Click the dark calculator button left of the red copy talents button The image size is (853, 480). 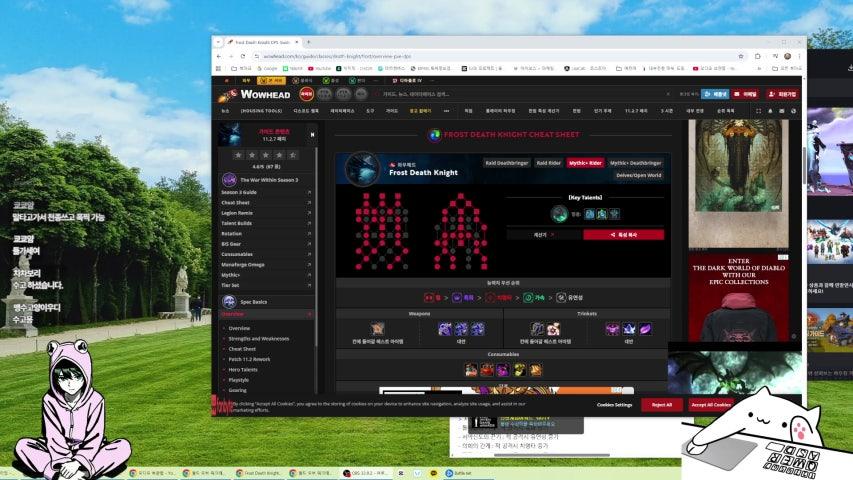click(544, 235)
